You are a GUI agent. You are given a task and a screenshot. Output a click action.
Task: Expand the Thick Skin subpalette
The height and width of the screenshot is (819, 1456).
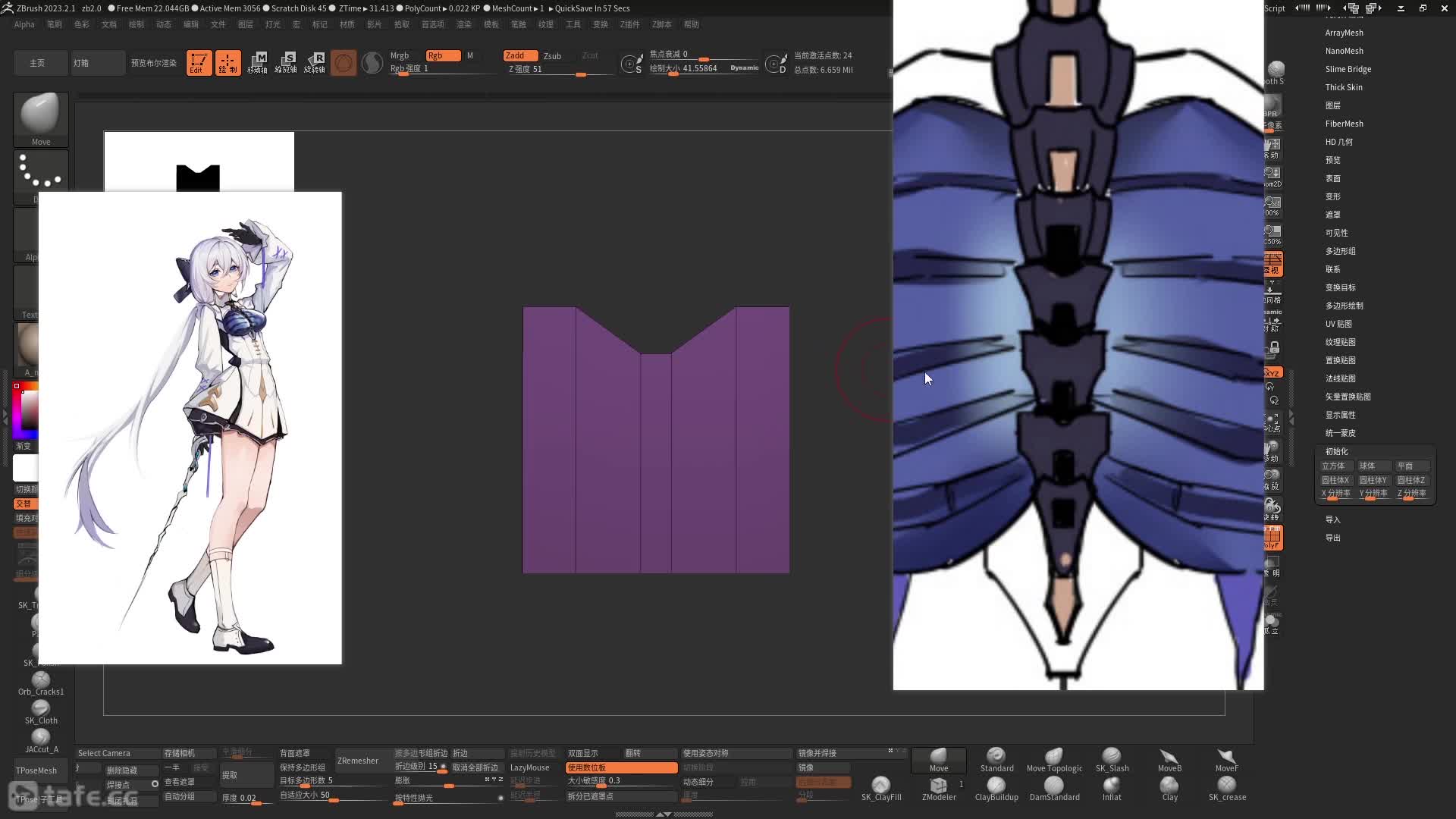1344,87
